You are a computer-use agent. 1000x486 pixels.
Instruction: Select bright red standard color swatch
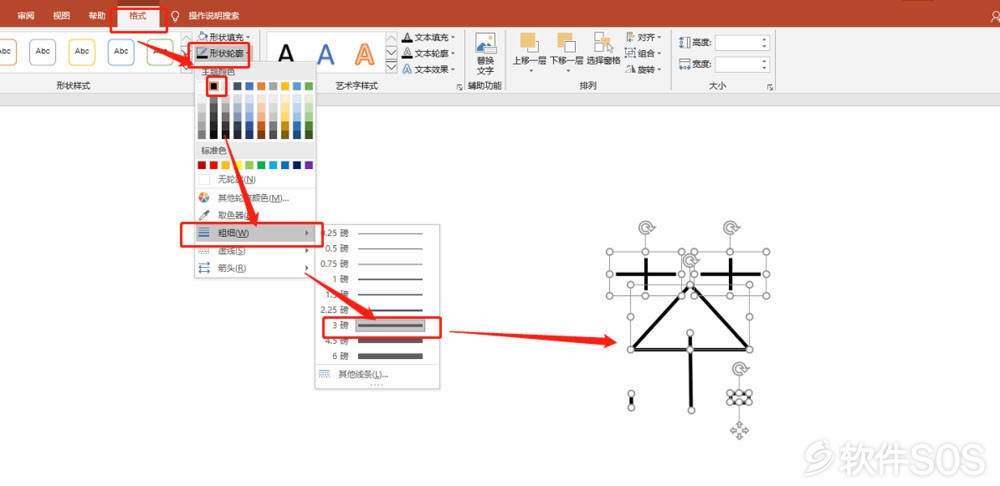coord(214,165)
